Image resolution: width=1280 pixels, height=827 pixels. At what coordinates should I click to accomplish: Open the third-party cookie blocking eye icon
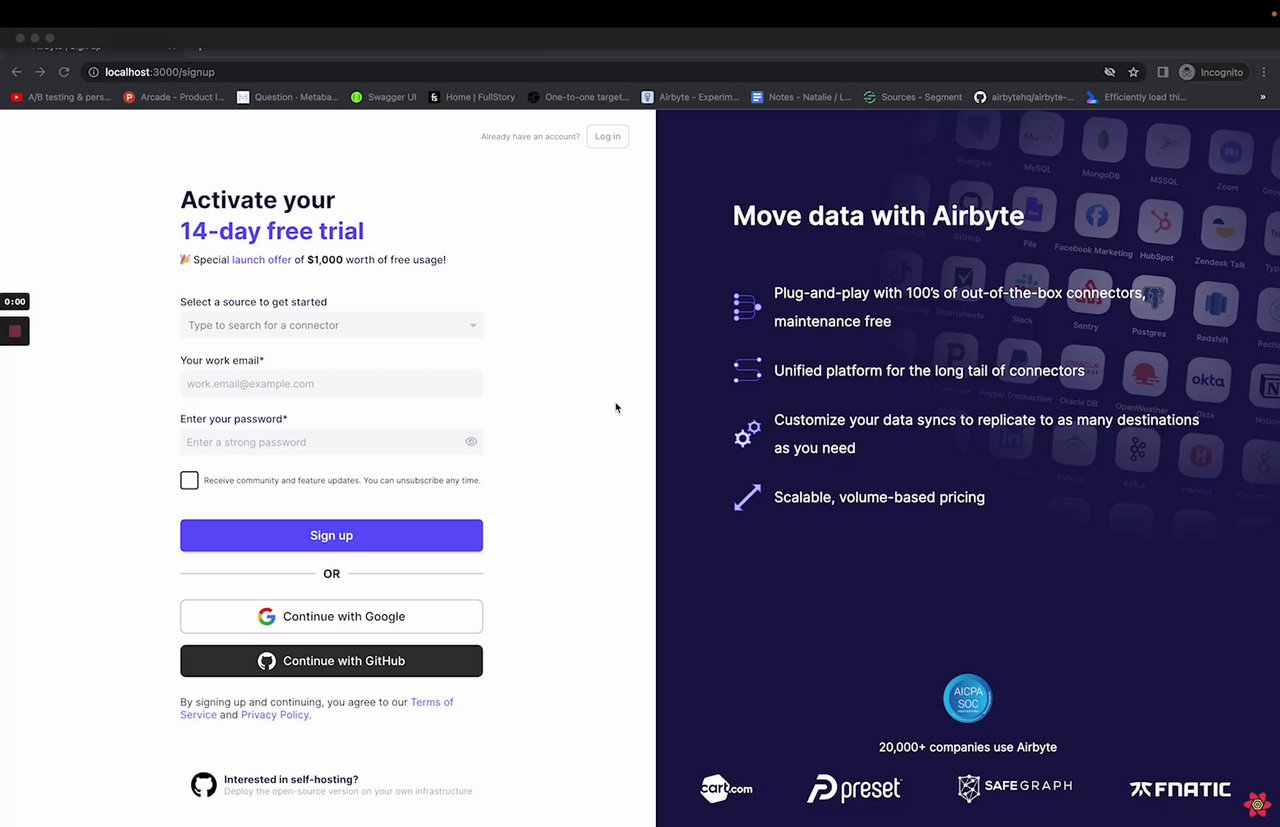pos(1109,72)
